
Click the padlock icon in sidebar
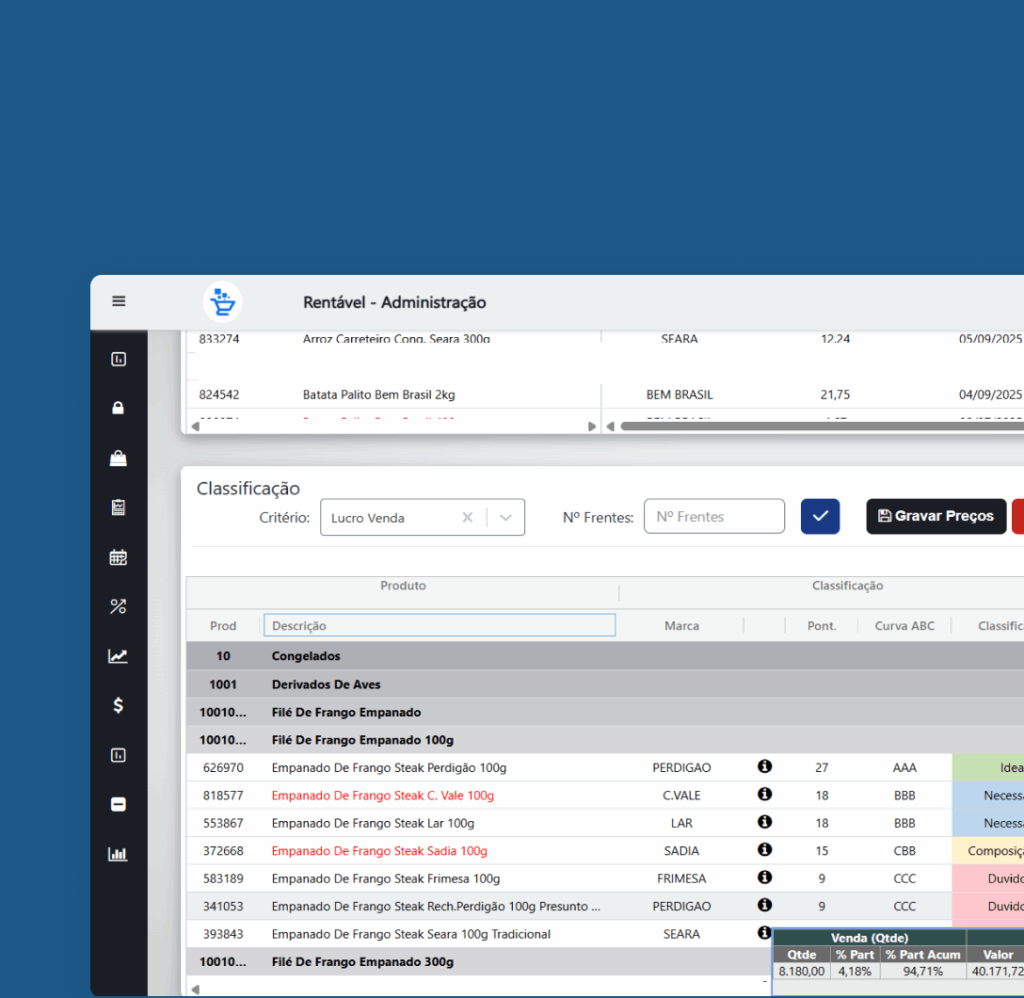pos(118,408)
